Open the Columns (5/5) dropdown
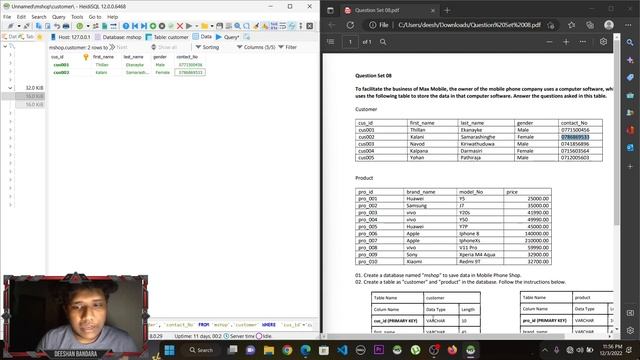This screenshot has height=360, width=640. [x=256, y=47]
